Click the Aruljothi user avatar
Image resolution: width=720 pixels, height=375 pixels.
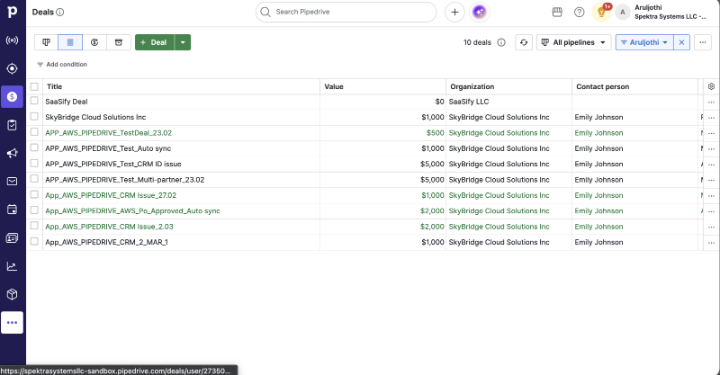click(x=623, y=12)
